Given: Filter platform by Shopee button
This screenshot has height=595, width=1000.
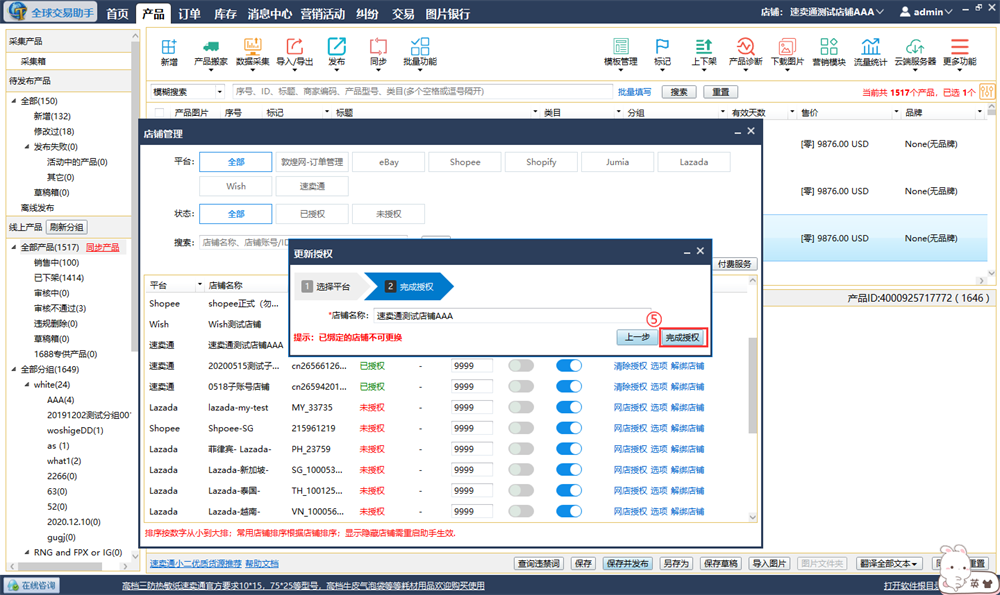Looking at the screenshot, I should (465, 162).
